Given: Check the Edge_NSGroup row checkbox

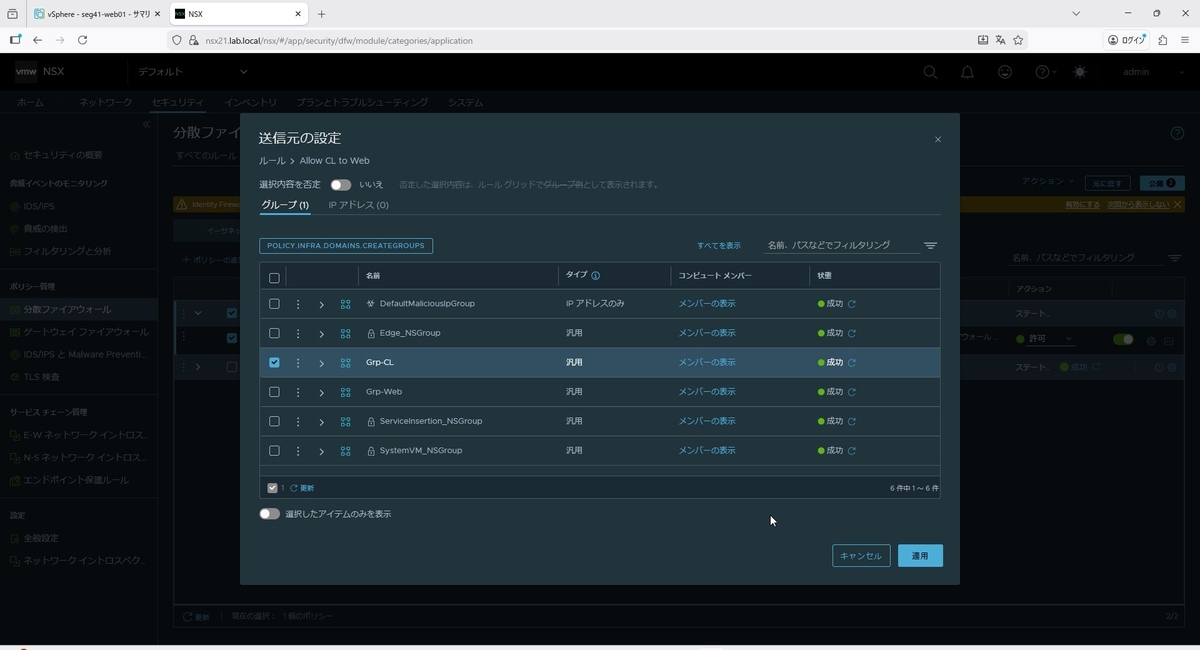Looking at the screenshot, I should (274, 333).
